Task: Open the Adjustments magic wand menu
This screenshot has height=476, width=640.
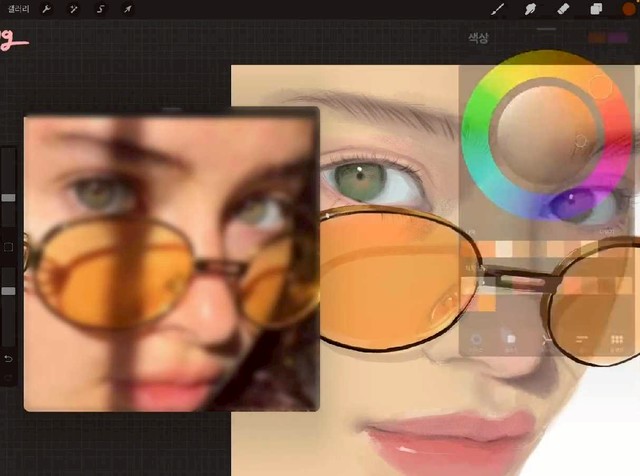Action: coord(73,9)
